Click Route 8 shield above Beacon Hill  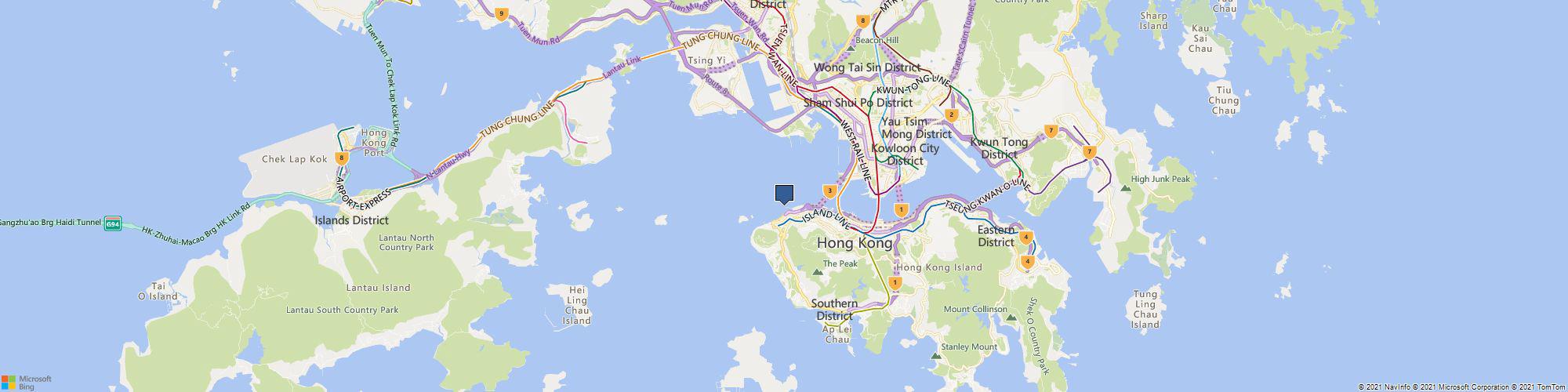pyautogui.click(x=862, y=21)
